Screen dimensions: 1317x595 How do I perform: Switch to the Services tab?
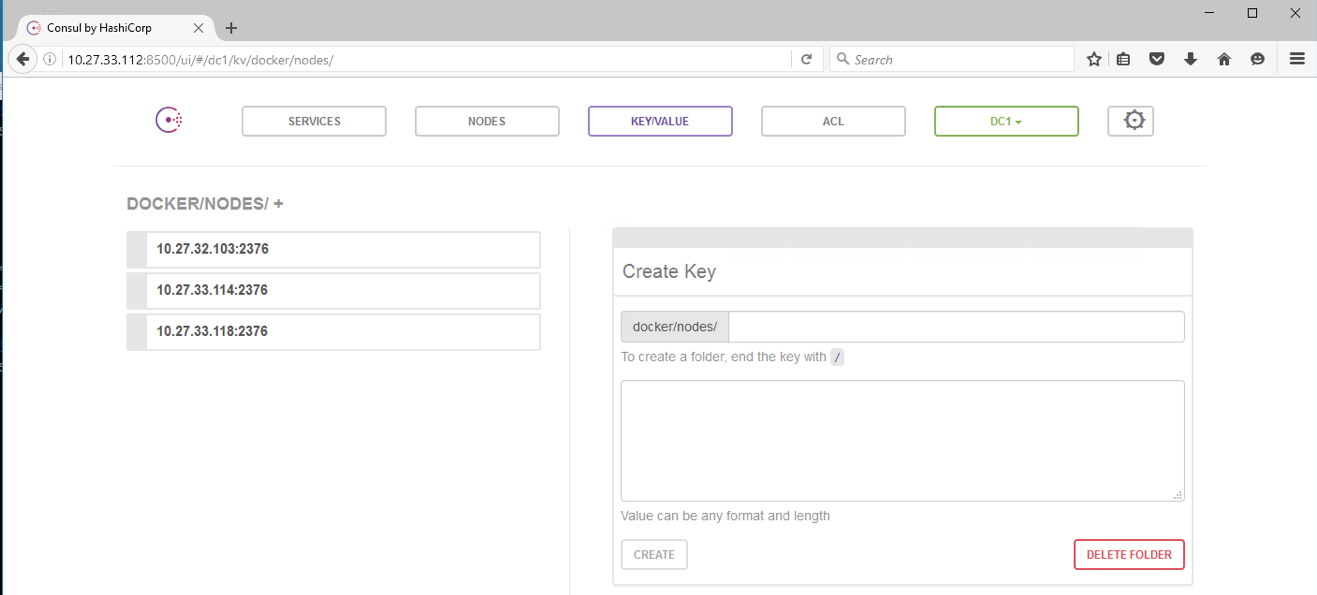click(x=314, y=121)
